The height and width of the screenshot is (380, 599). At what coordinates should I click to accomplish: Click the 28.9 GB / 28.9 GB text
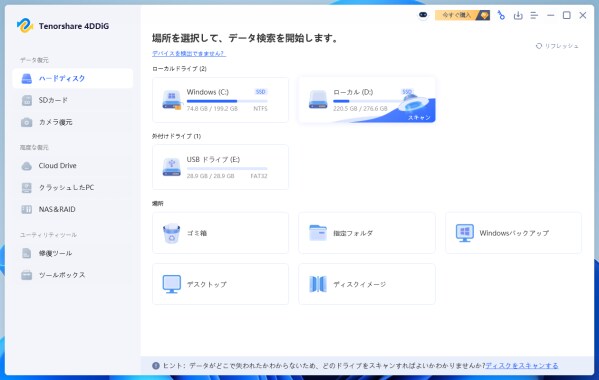coord(210,176)
